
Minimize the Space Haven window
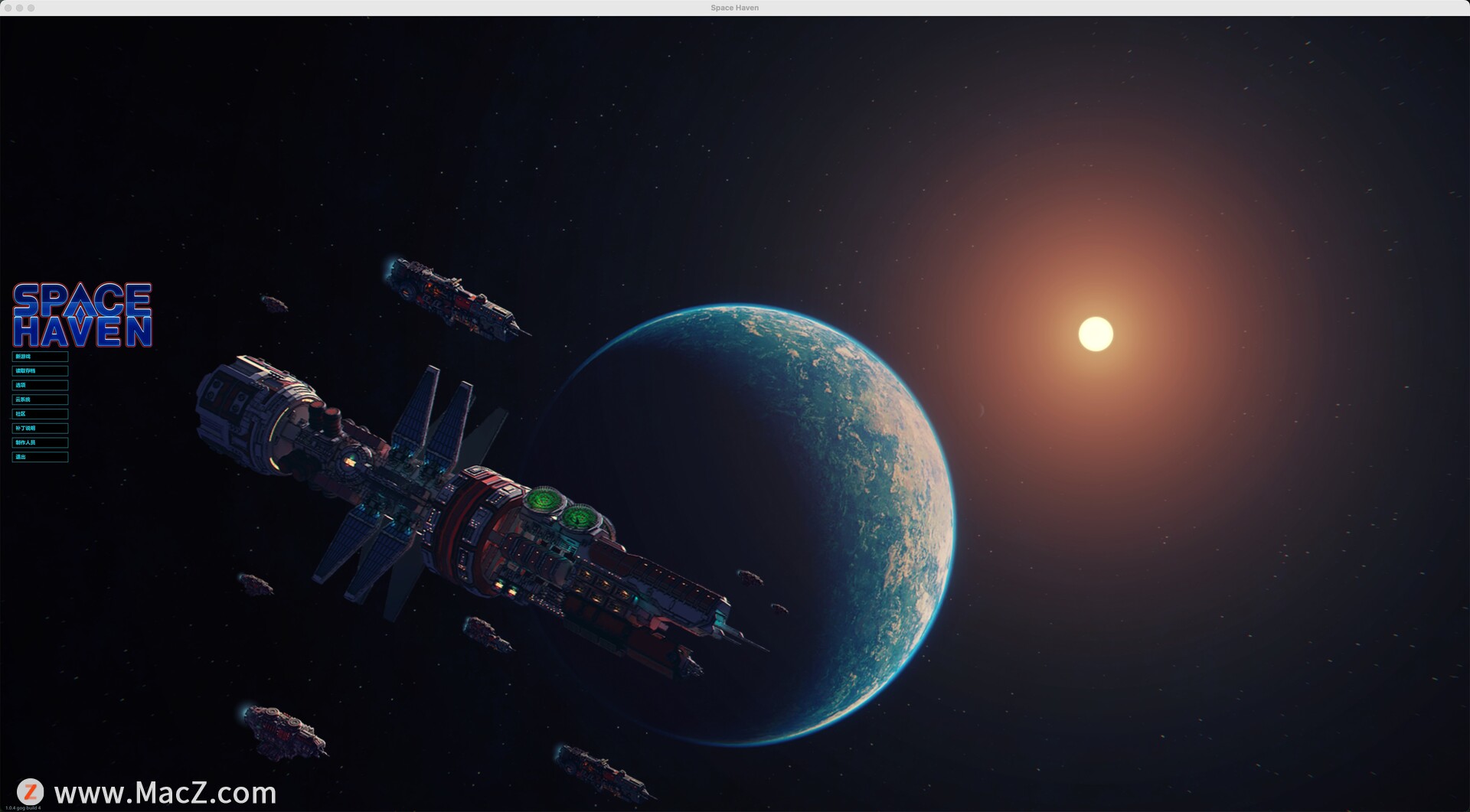coord(20,8)
